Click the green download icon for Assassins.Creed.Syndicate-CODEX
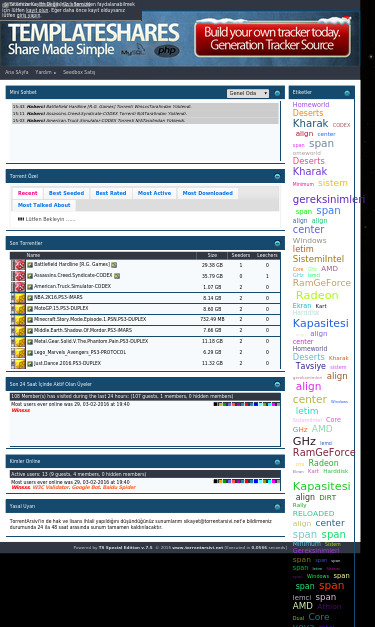375x627 pixels. coord(30,276)
